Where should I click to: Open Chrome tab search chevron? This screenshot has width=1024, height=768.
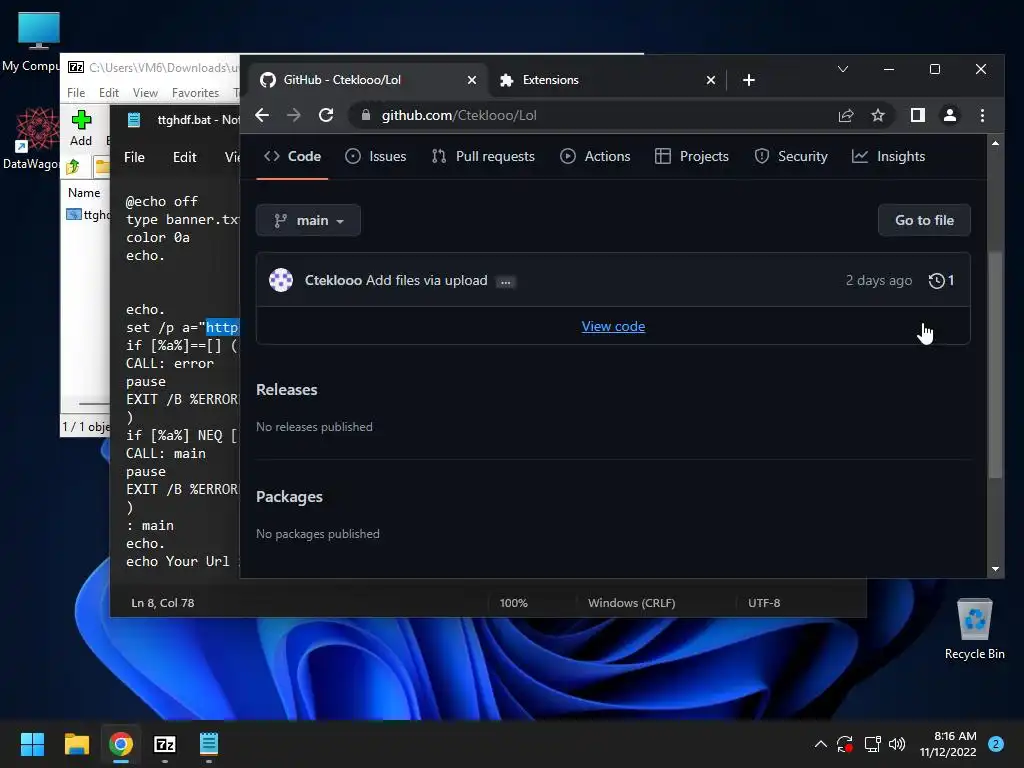[843, 69]
